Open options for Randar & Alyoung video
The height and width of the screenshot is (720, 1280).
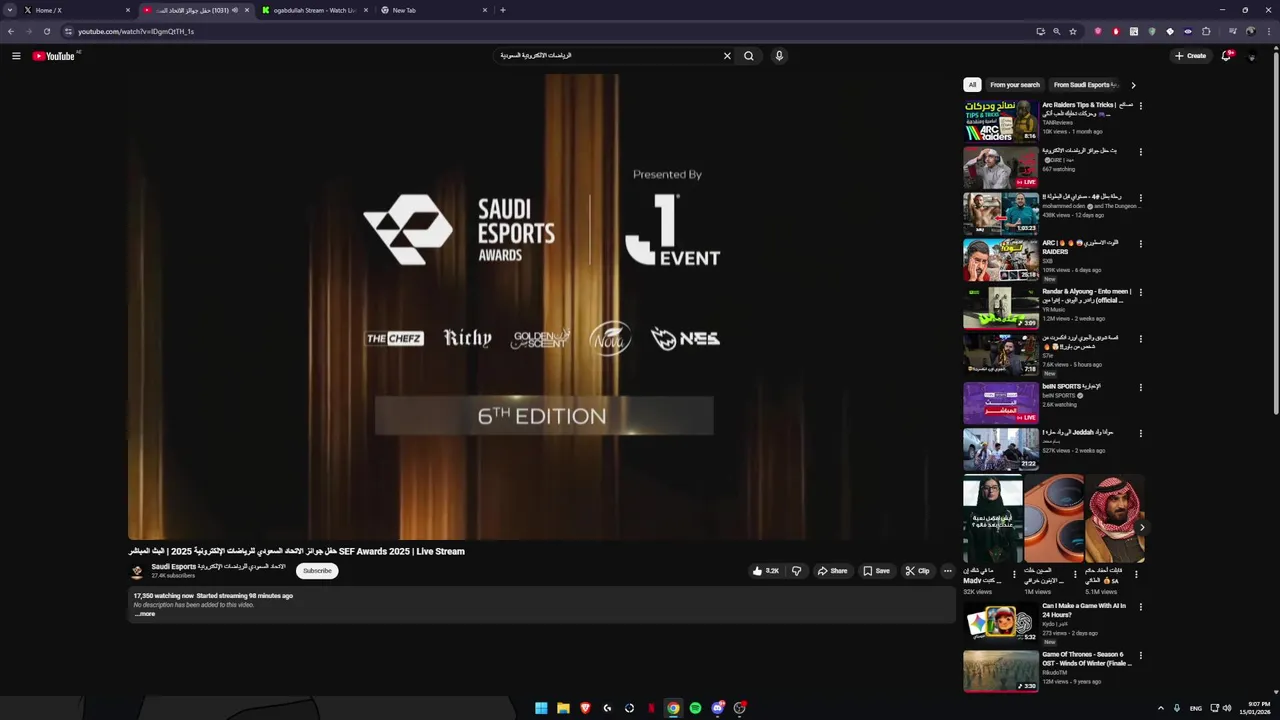1141,292
